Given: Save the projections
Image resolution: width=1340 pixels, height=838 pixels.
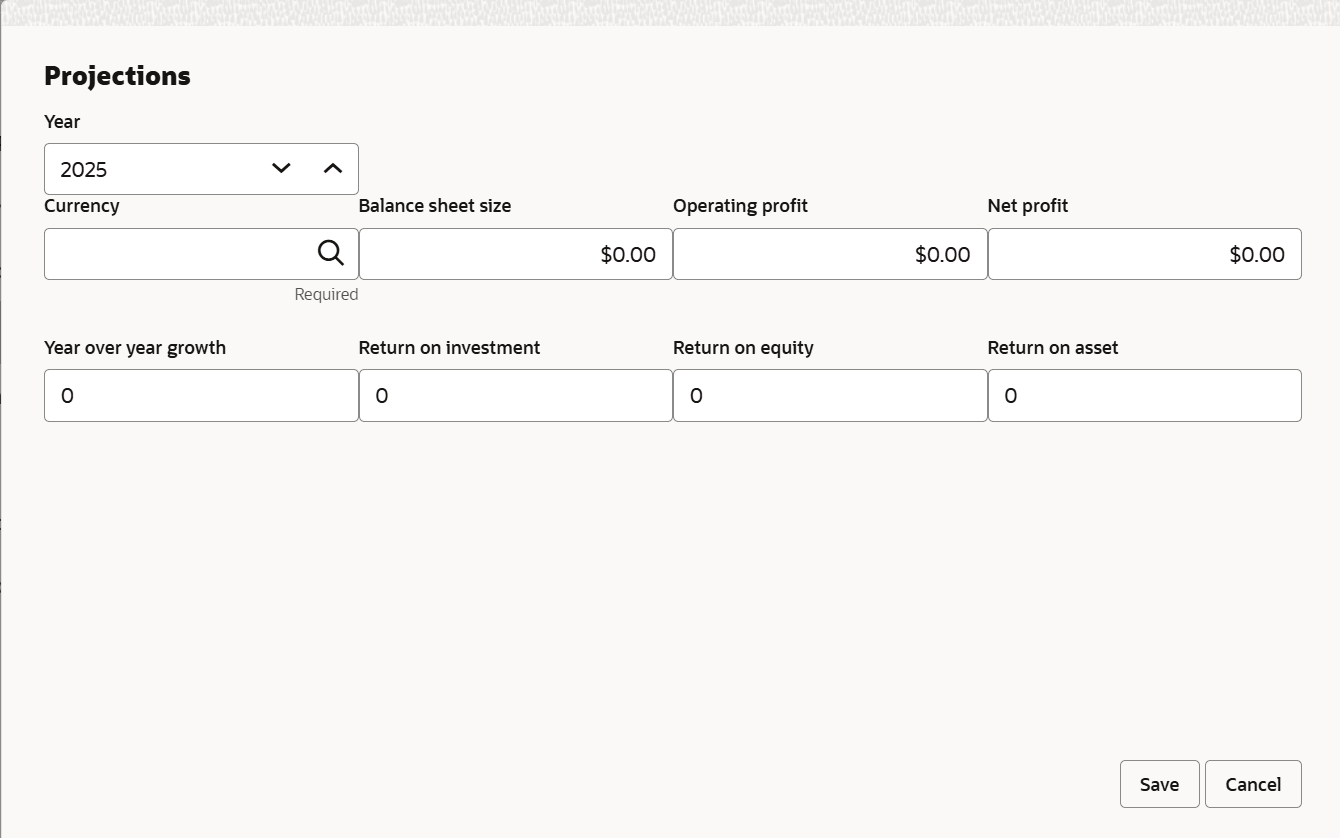Looking at the screenshot, I should click(1159, 784).
